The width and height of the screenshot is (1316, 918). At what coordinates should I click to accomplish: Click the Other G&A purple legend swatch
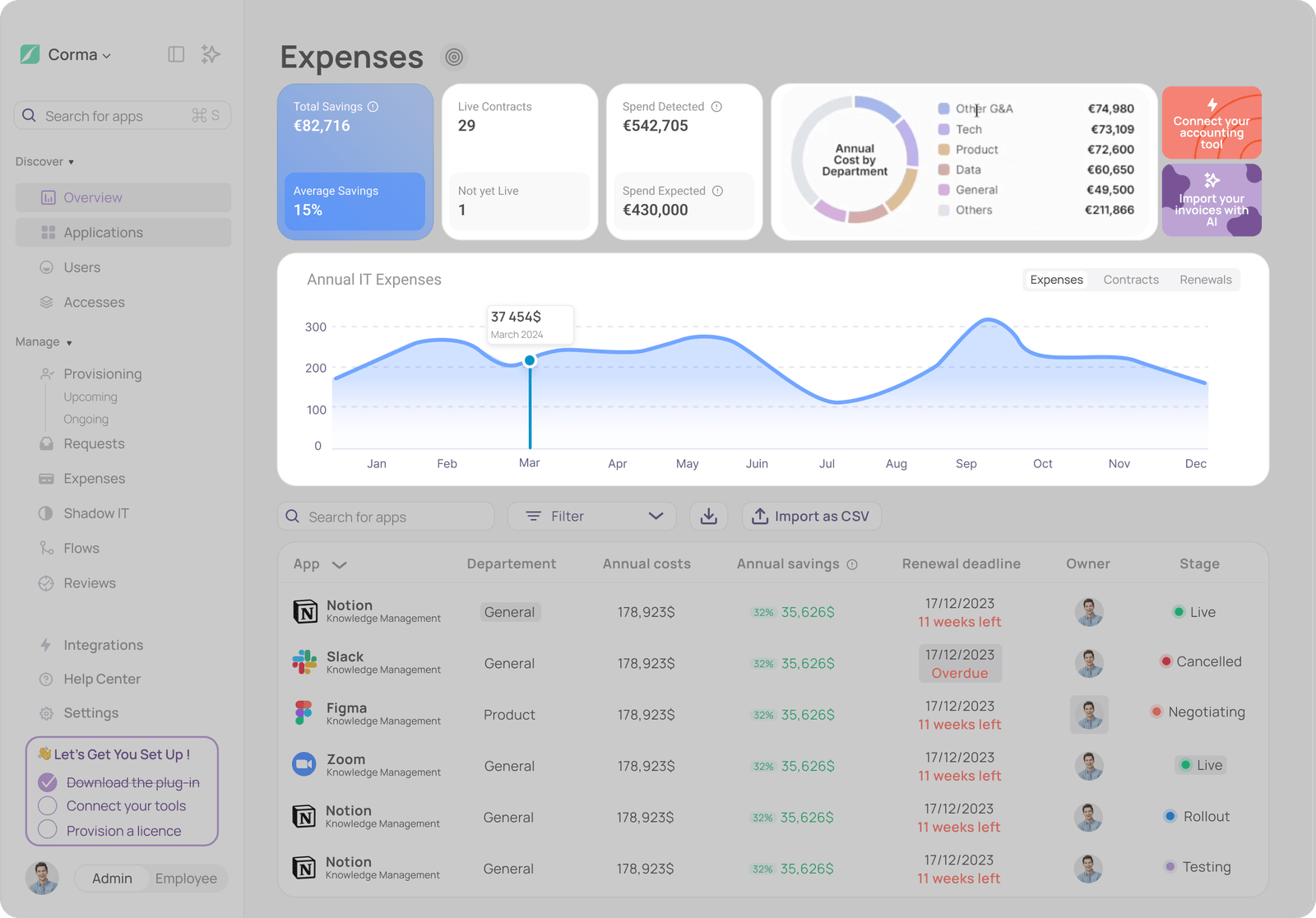[944, 109]
